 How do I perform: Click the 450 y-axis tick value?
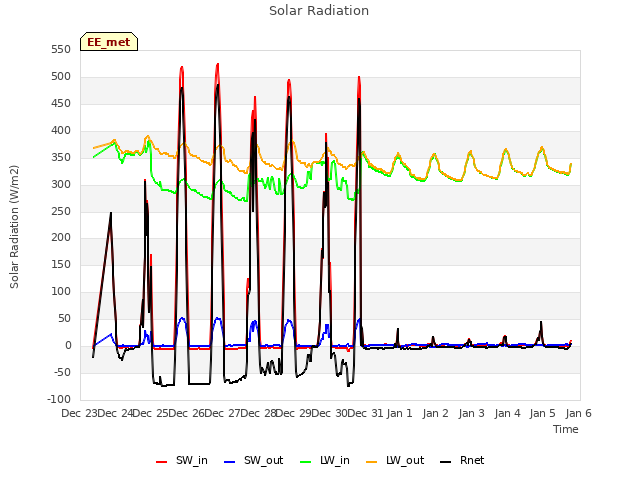pyautogui.click(x=61, y=104)
